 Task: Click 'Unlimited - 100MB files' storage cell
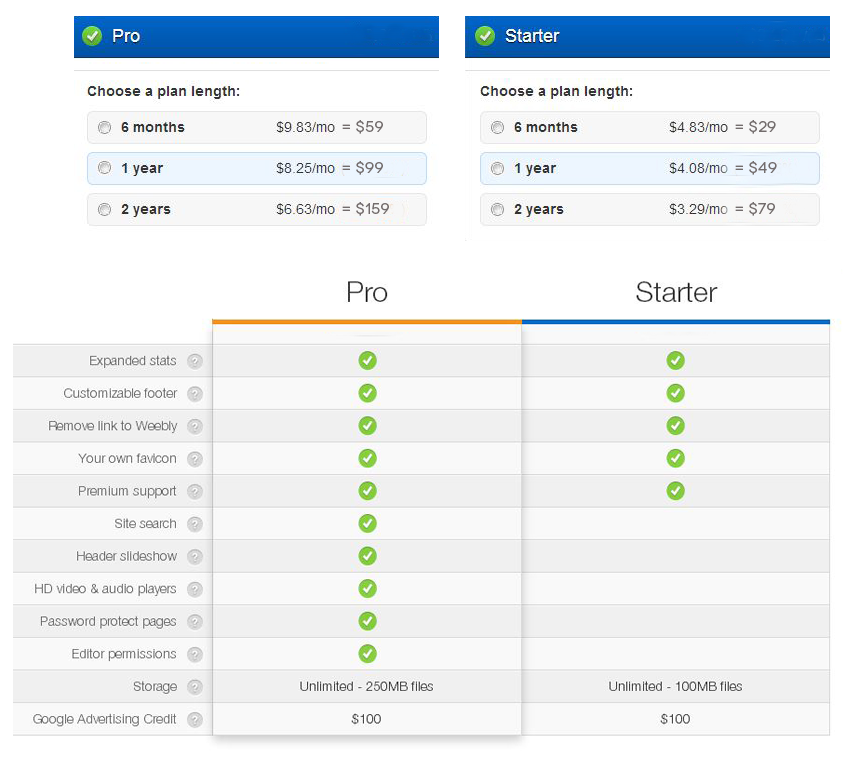click(675, 686)
